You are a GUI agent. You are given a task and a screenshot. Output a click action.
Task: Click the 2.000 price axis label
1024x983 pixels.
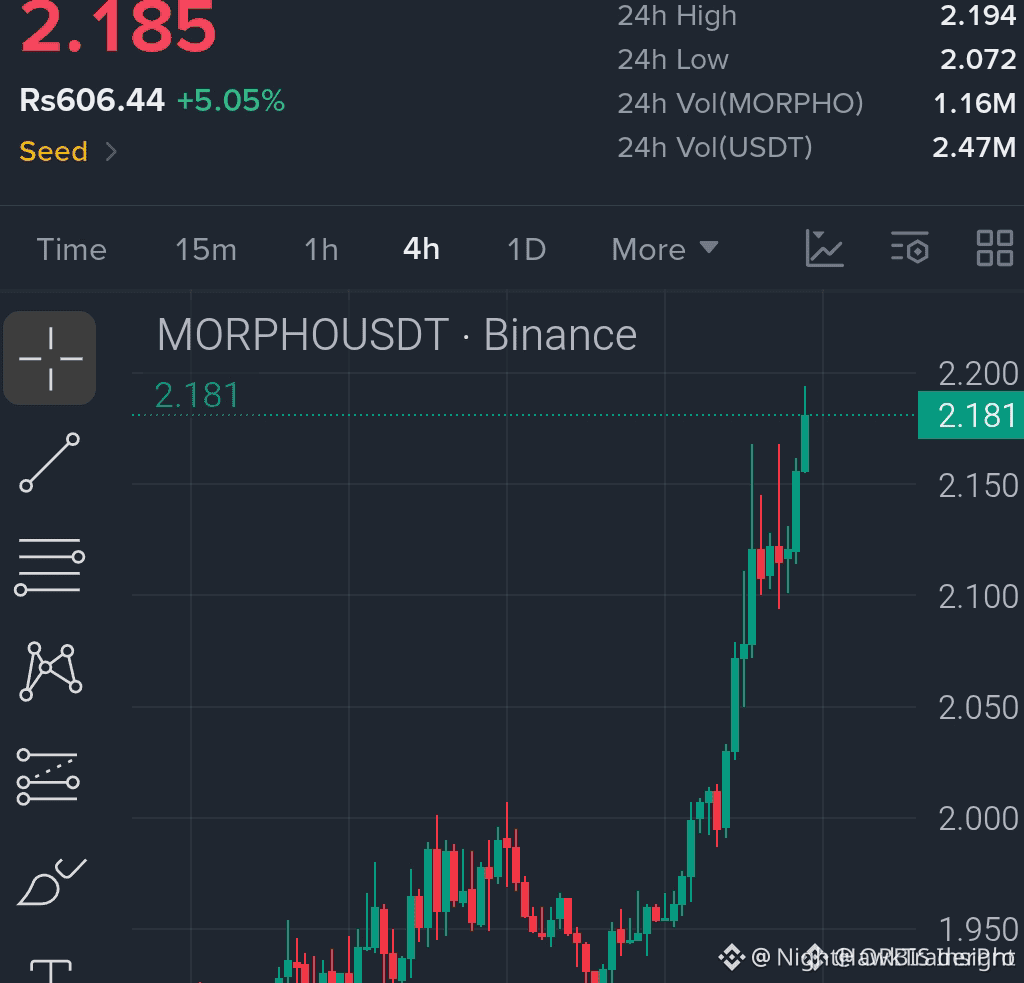[x=978, y=819]
